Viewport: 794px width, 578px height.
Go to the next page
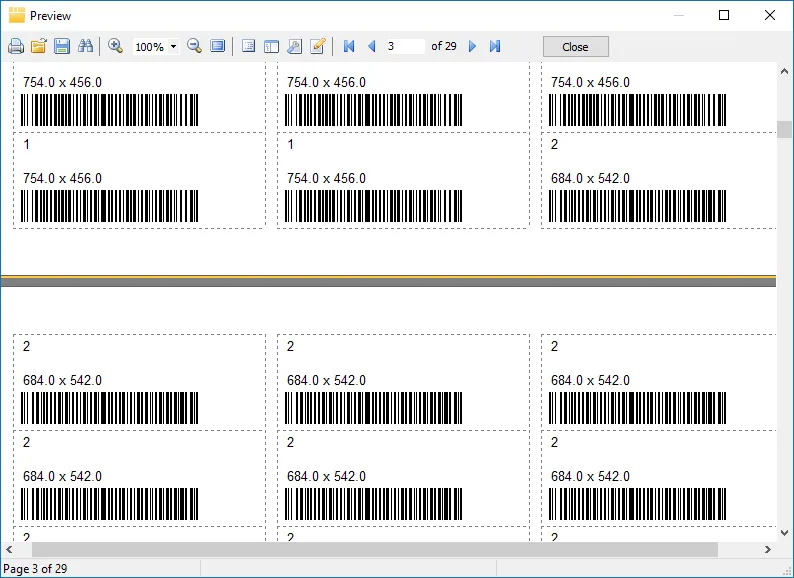point(472,46)
